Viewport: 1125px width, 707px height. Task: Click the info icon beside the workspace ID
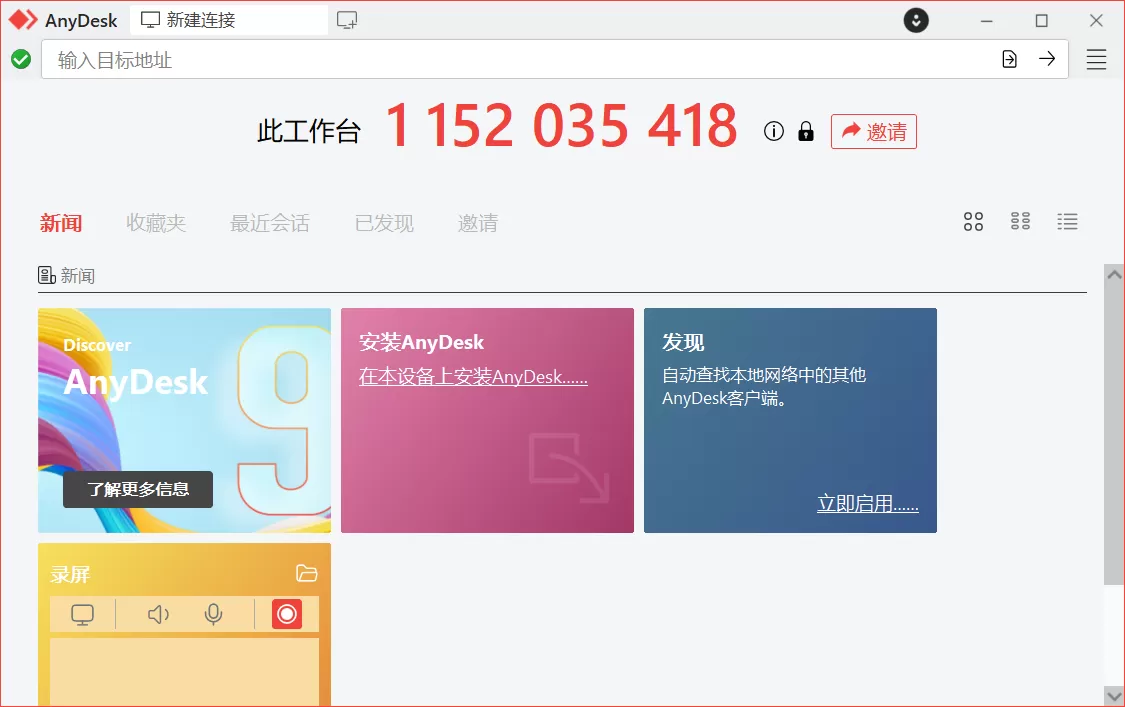(773, 131)
